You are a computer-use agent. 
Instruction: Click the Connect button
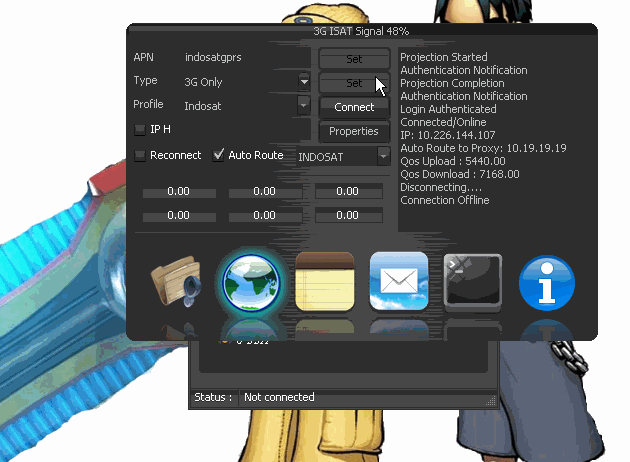[x=354, y=107]
